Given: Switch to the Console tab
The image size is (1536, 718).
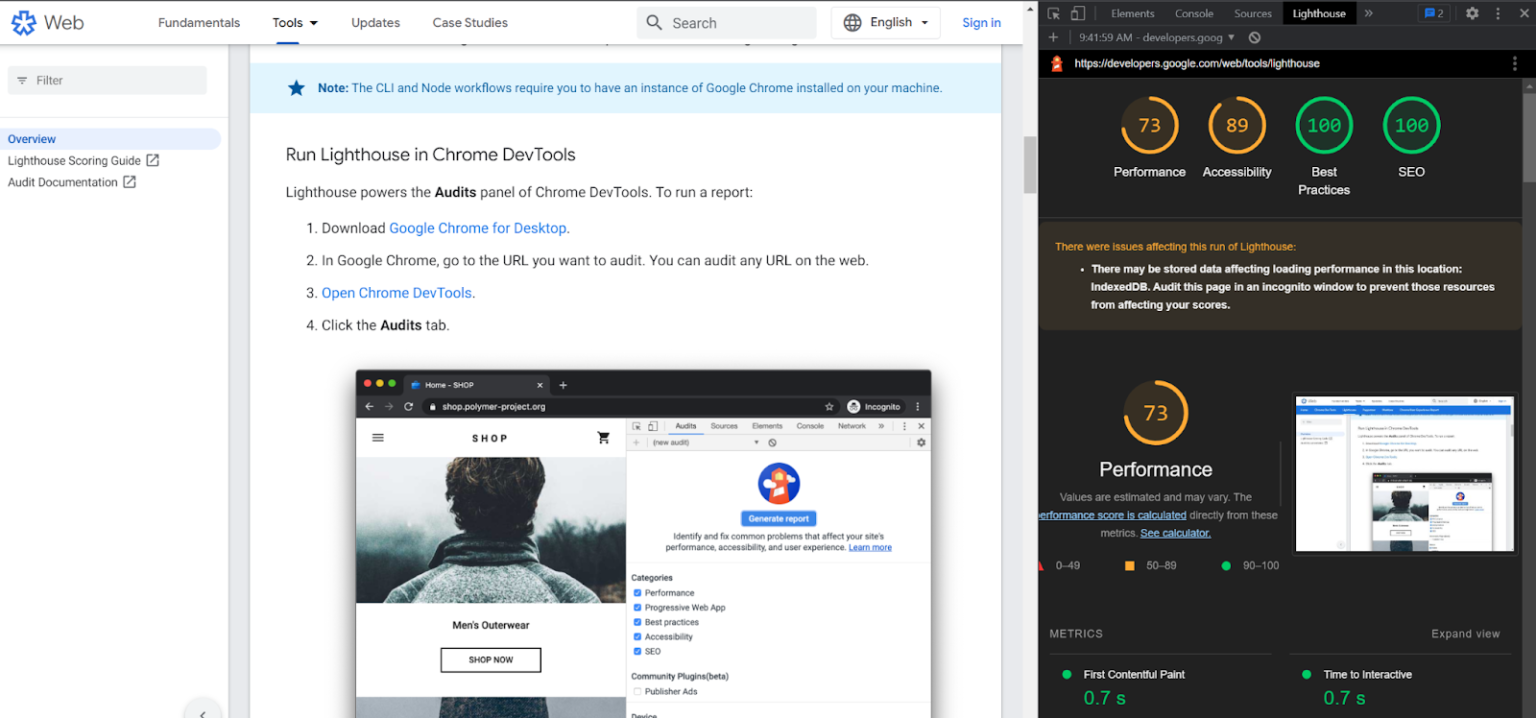Looking at the screenshot, I should [1194, 13].
